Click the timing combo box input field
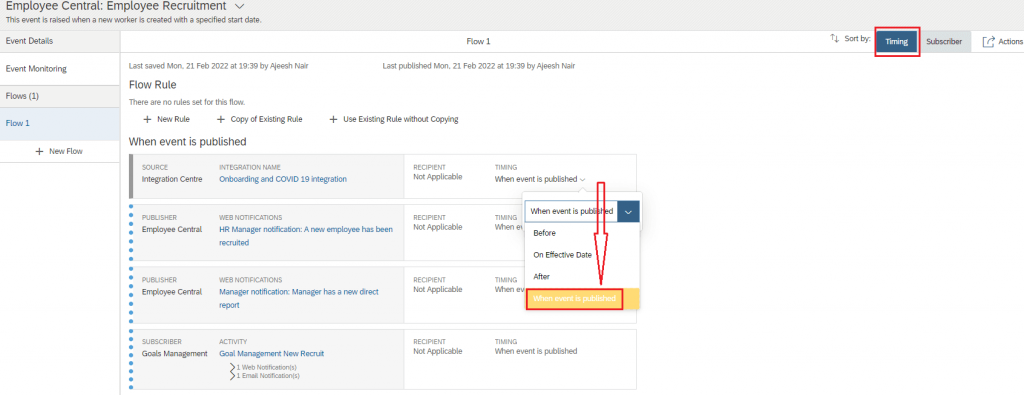 [571, 212]
